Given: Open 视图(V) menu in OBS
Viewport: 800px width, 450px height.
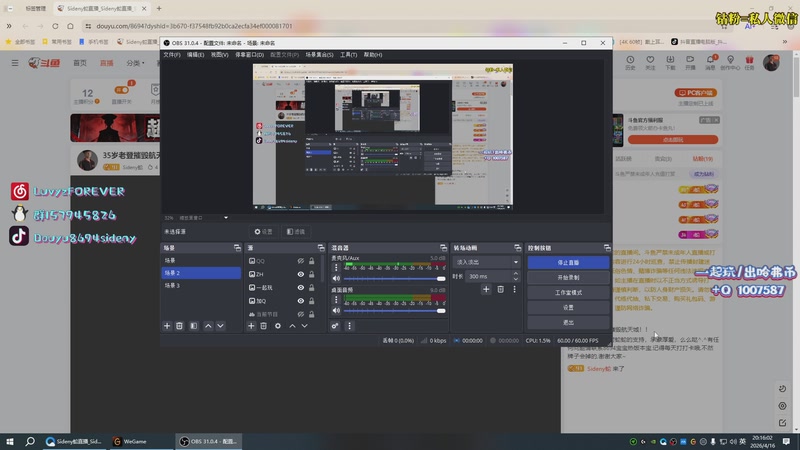Looking at the screenshot, I should pos(219,55).
